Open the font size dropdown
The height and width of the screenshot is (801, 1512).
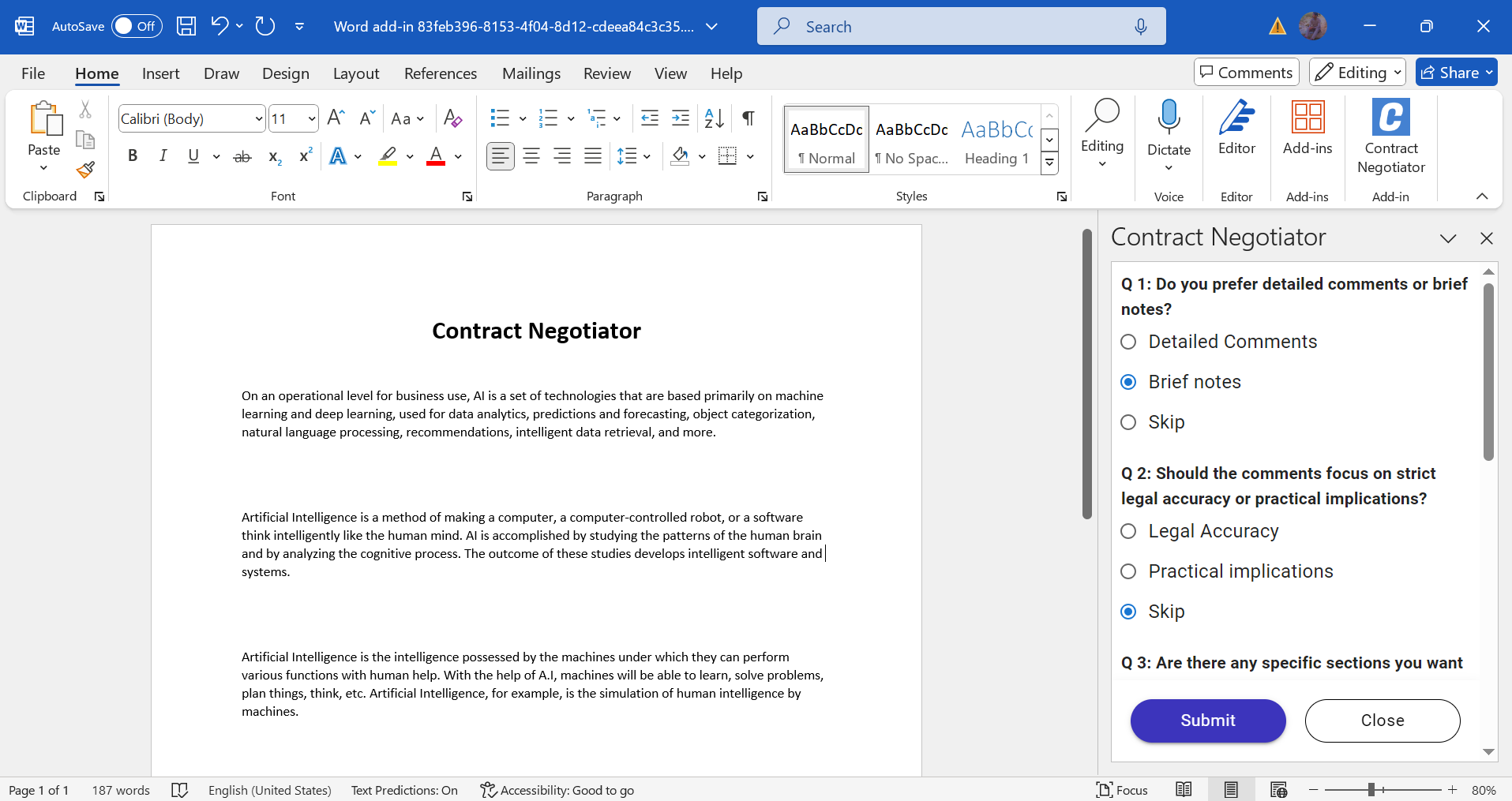(x=310, y=118)
